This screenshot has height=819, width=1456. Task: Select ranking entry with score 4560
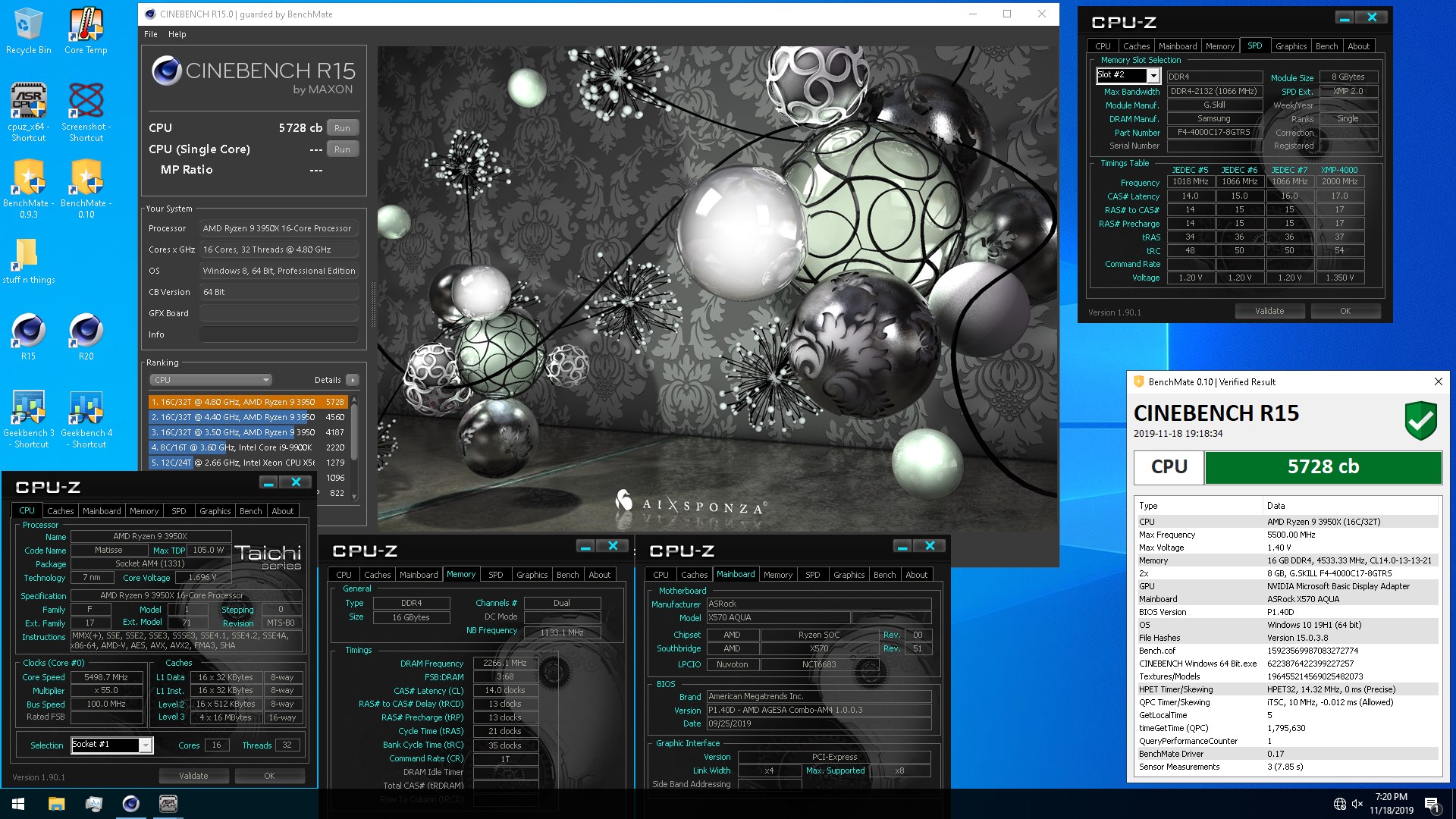[247, 417]
